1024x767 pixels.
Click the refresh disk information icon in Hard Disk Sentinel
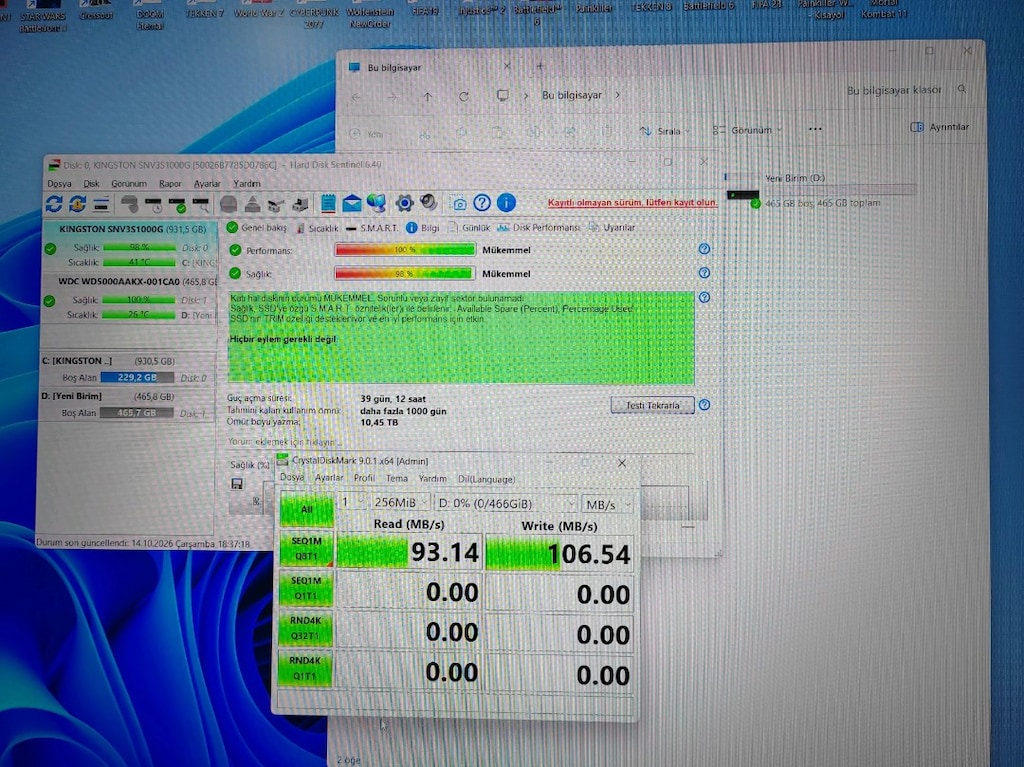[54, 204]
